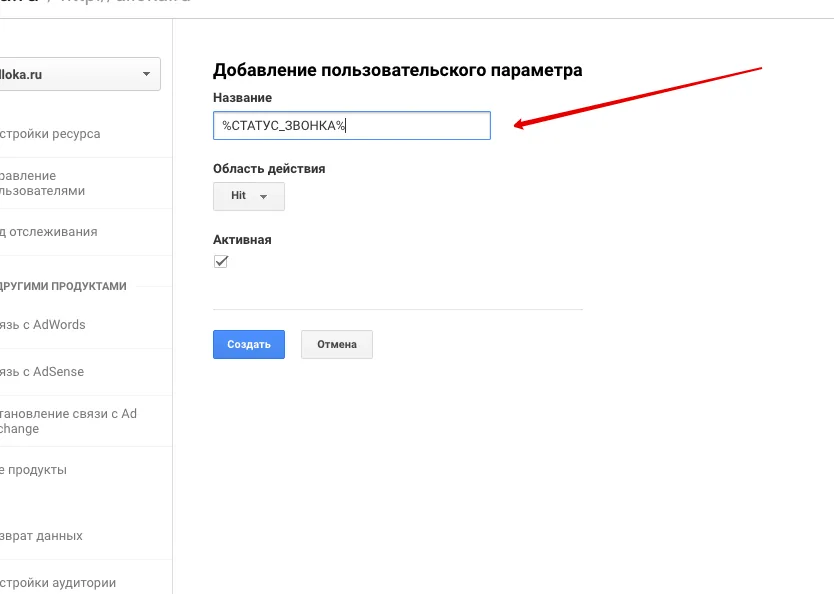
Task: Open the audience settings menu item ending in 'стройки аудитории'
Action: click(58, 583)
